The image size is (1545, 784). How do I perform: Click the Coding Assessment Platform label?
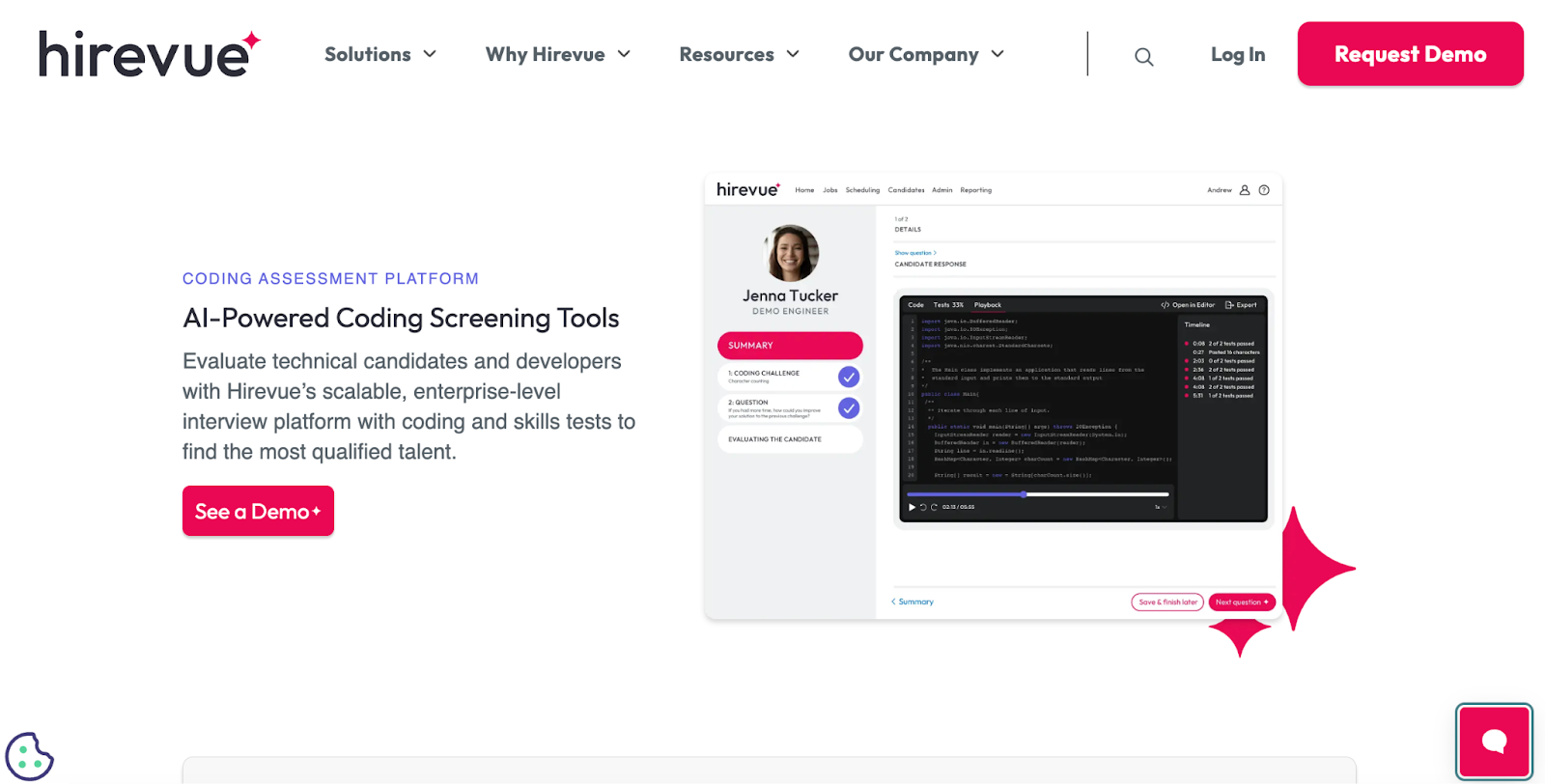click(330, 278)
